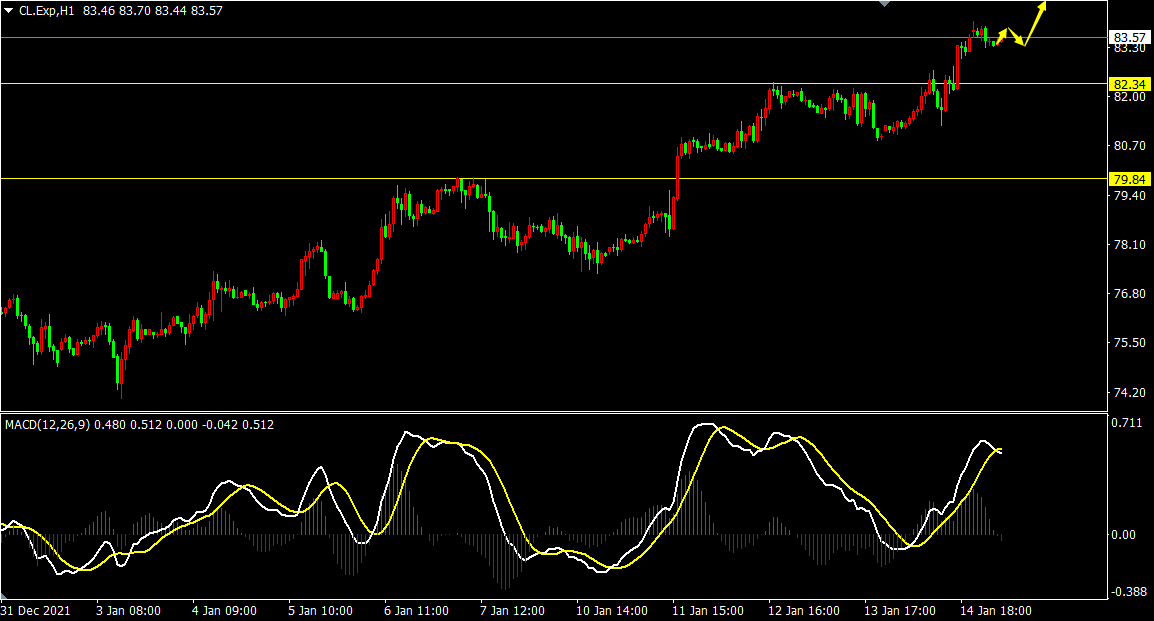
Task: Click the 4 Jan 09:00 time label
Action: click(x=224, y=611)
